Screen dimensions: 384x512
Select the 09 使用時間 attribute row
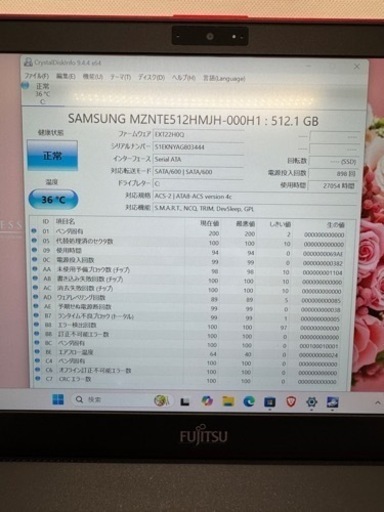(188, 251)
